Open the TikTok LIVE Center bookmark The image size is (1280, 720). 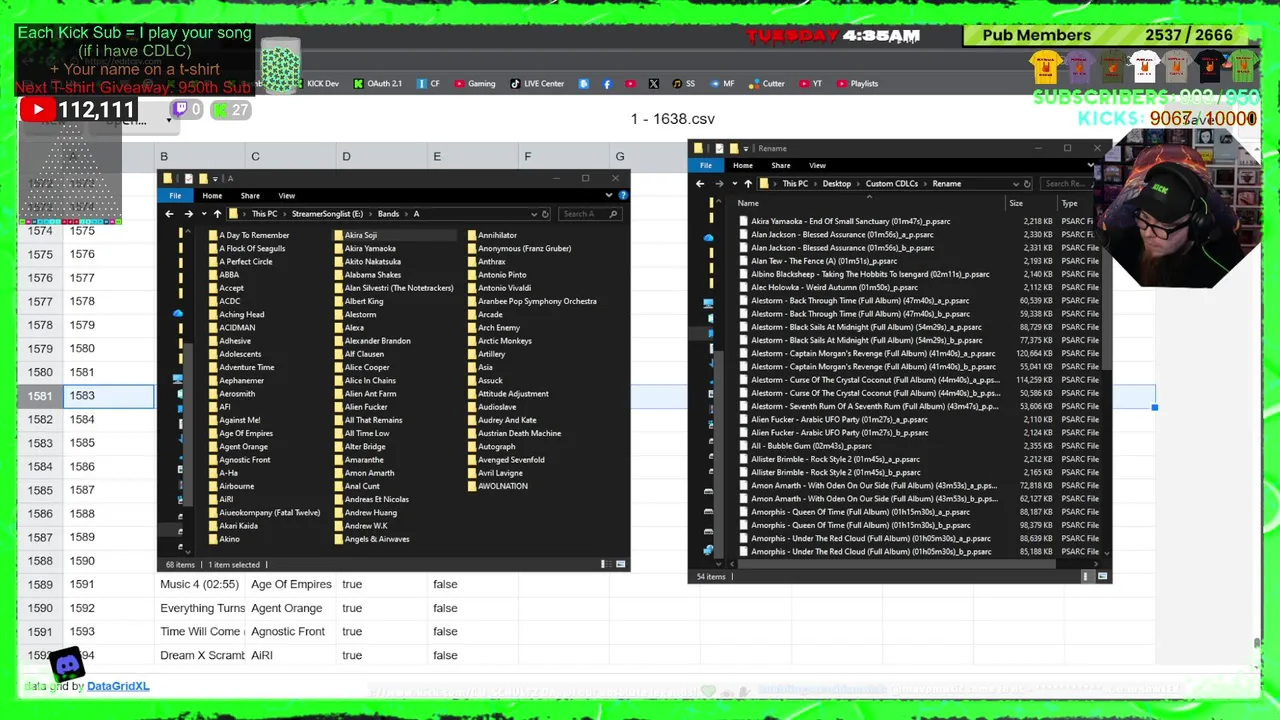(537, 84)
